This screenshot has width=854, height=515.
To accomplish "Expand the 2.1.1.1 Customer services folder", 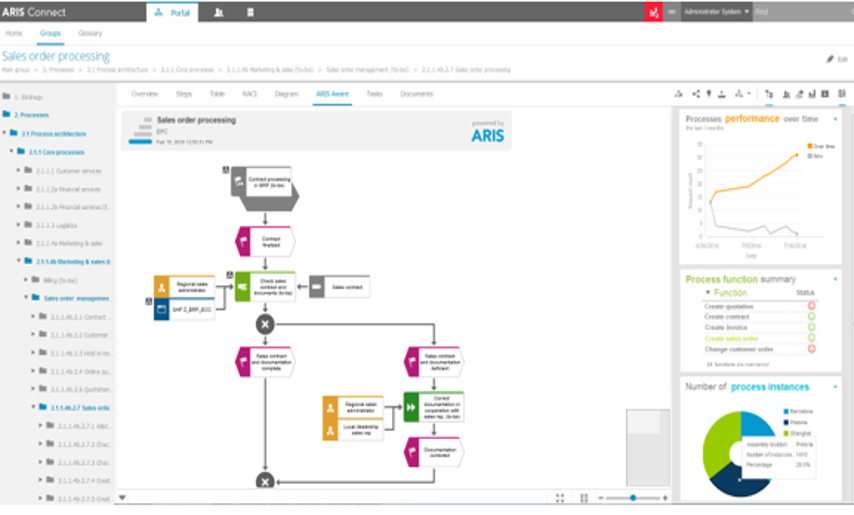I will click(x=19, y=170).
